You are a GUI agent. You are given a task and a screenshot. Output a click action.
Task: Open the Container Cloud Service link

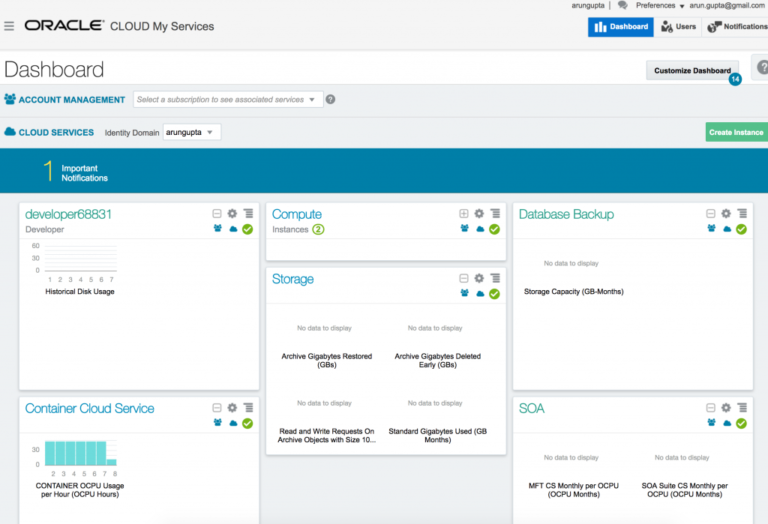pyautogui.click(x=90, y=408)
